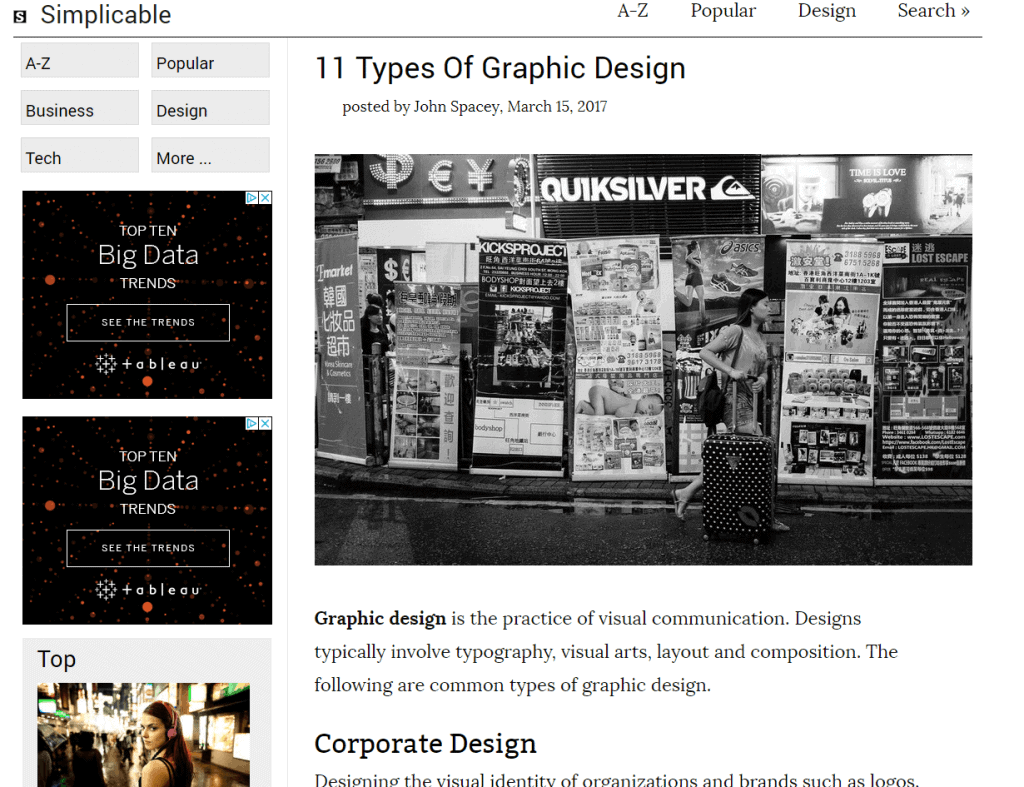This screenshot has width=1024, height=787.
Task: Open Popular in the top navigation
Action: point(723,11)
